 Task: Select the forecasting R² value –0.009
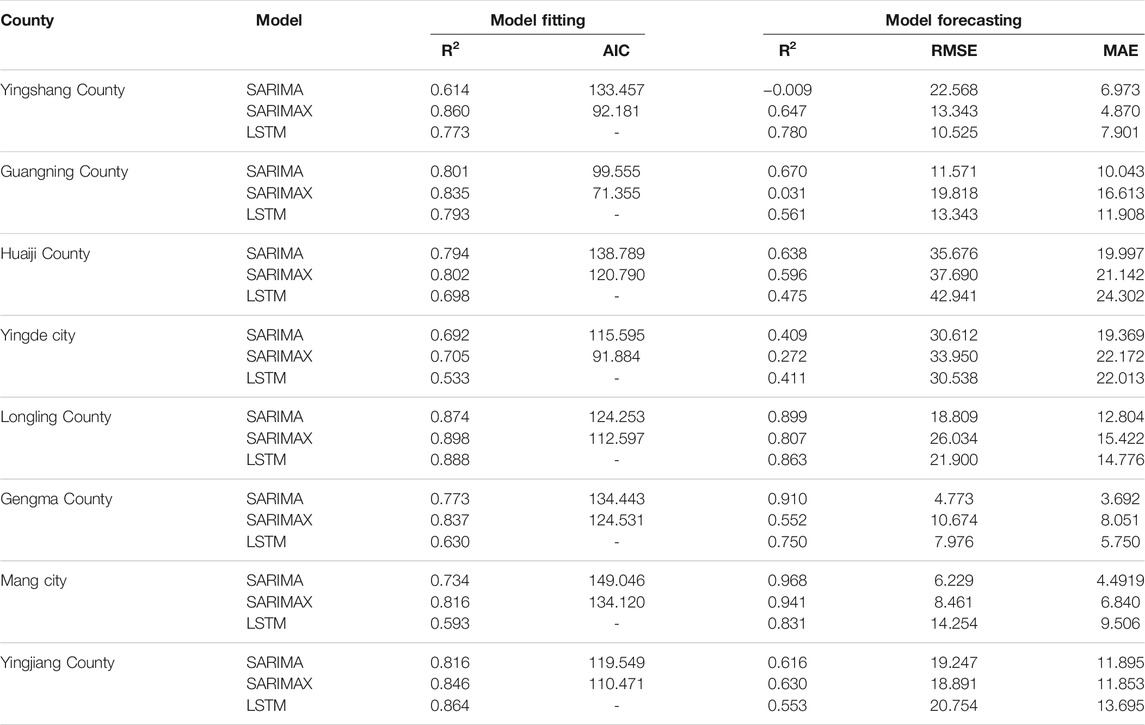[787, 90]
